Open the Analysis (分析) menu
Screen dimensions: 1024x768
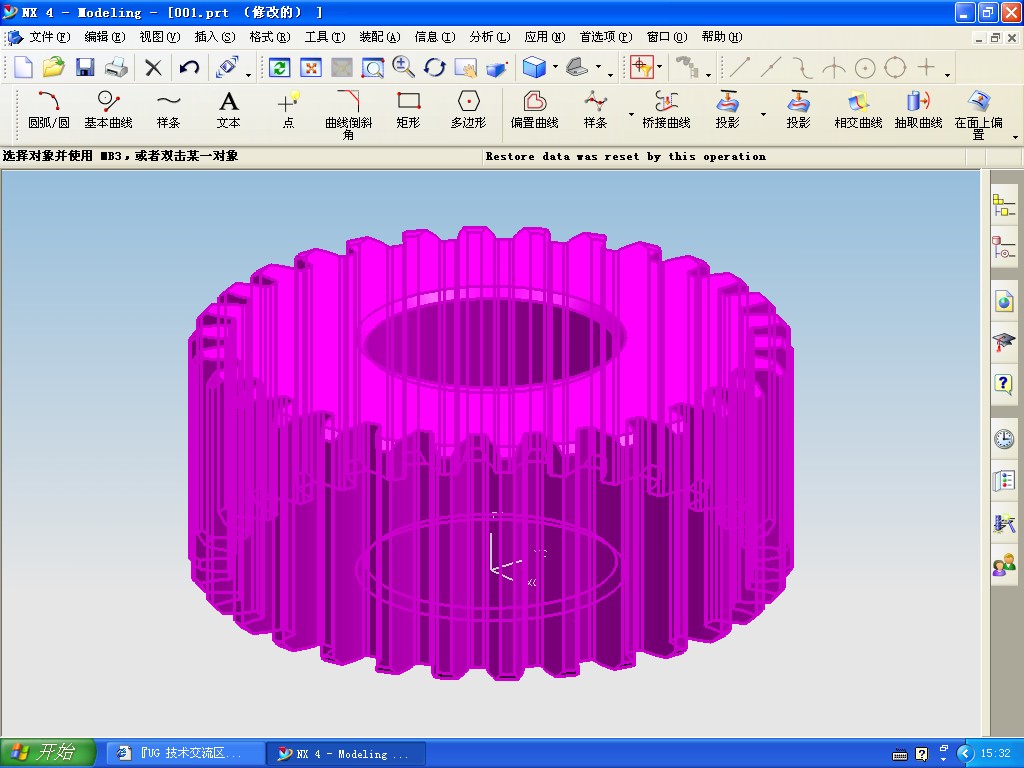pos(489,37)
